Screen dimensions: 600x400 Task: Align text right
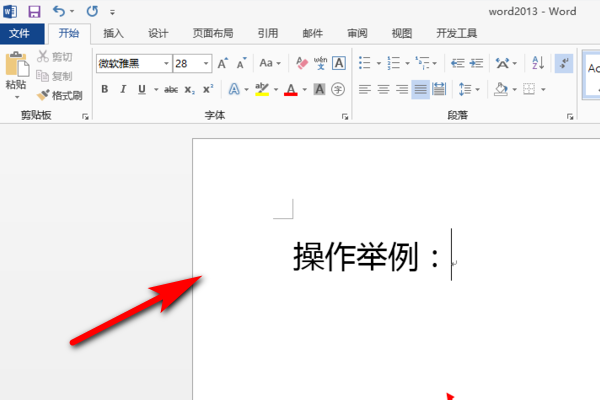[x=402, y=90]
